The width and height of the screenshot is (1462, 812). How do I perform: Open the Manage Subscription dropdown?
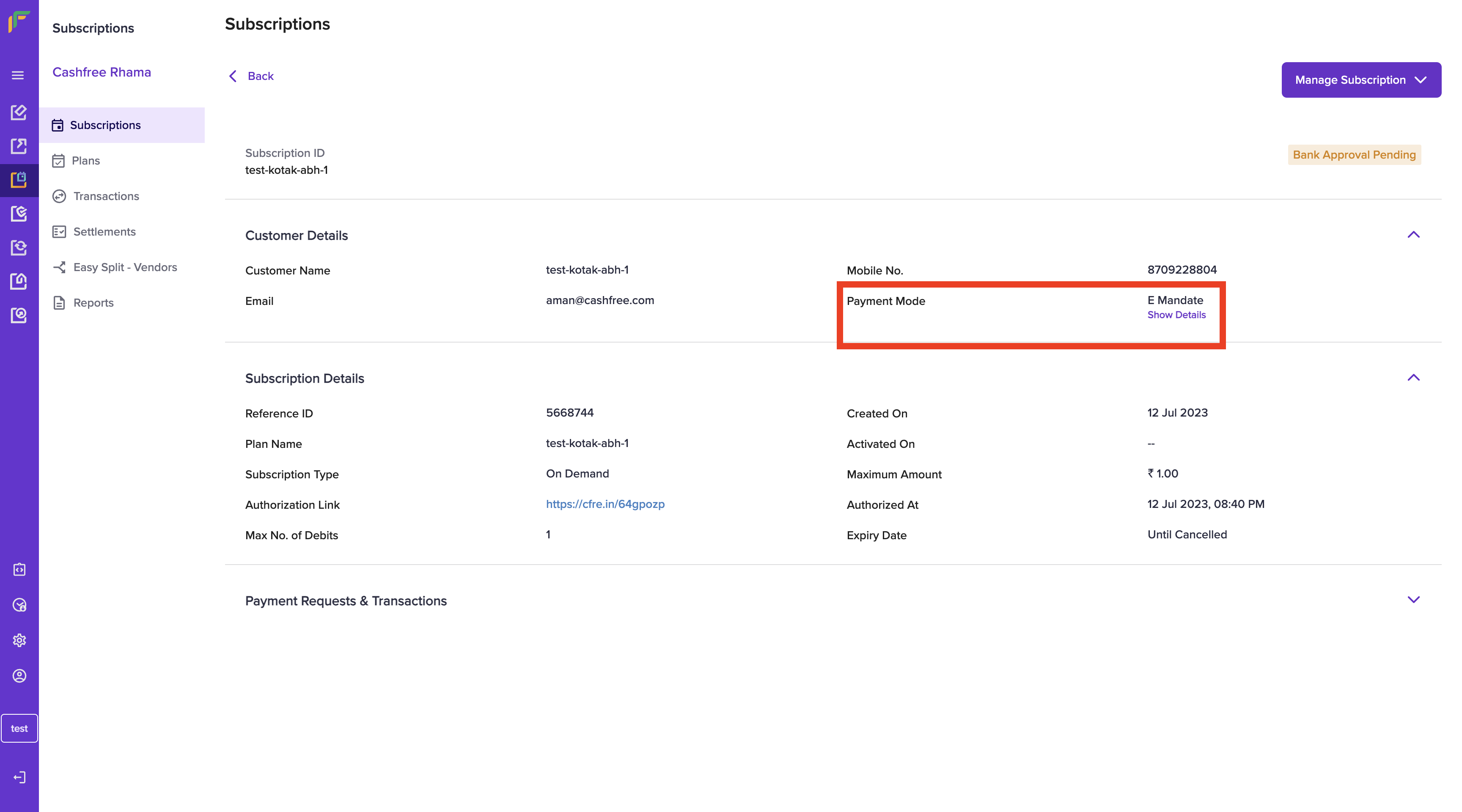coord(1360,80)
